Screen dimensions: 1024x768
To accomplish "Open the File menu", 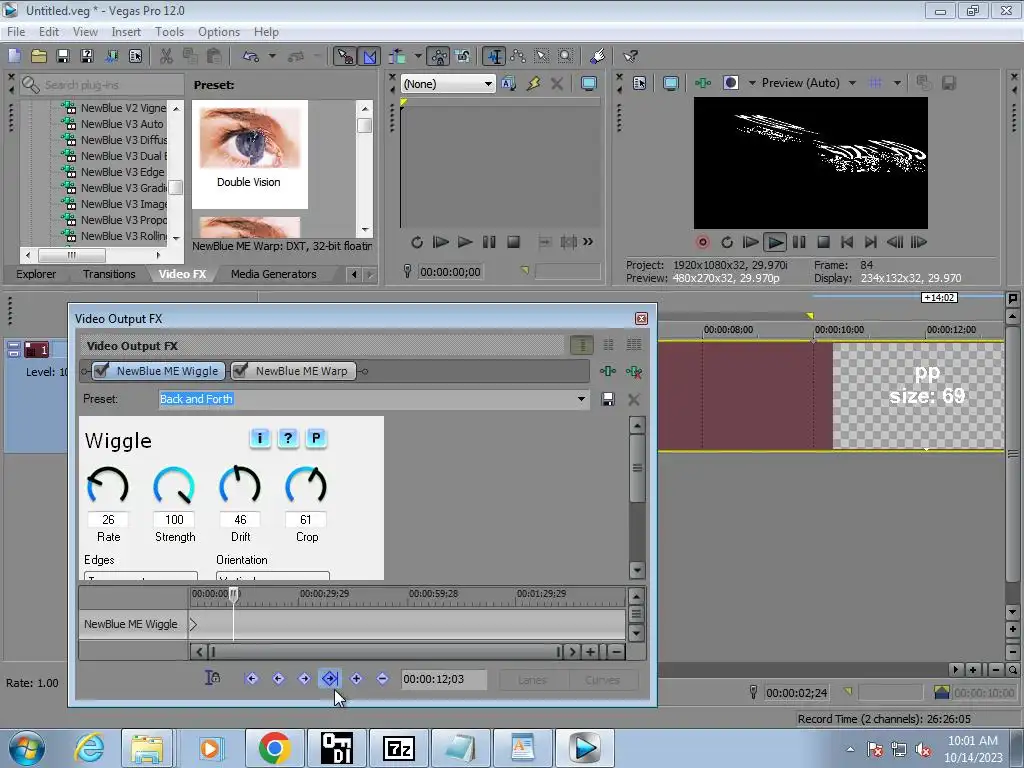I will [x=16, y=32].
